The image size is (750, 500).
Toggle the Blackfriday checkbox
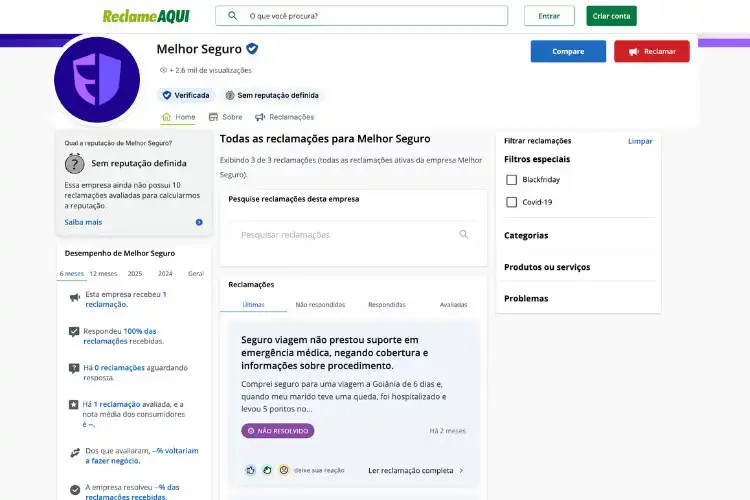pos(511,180)
